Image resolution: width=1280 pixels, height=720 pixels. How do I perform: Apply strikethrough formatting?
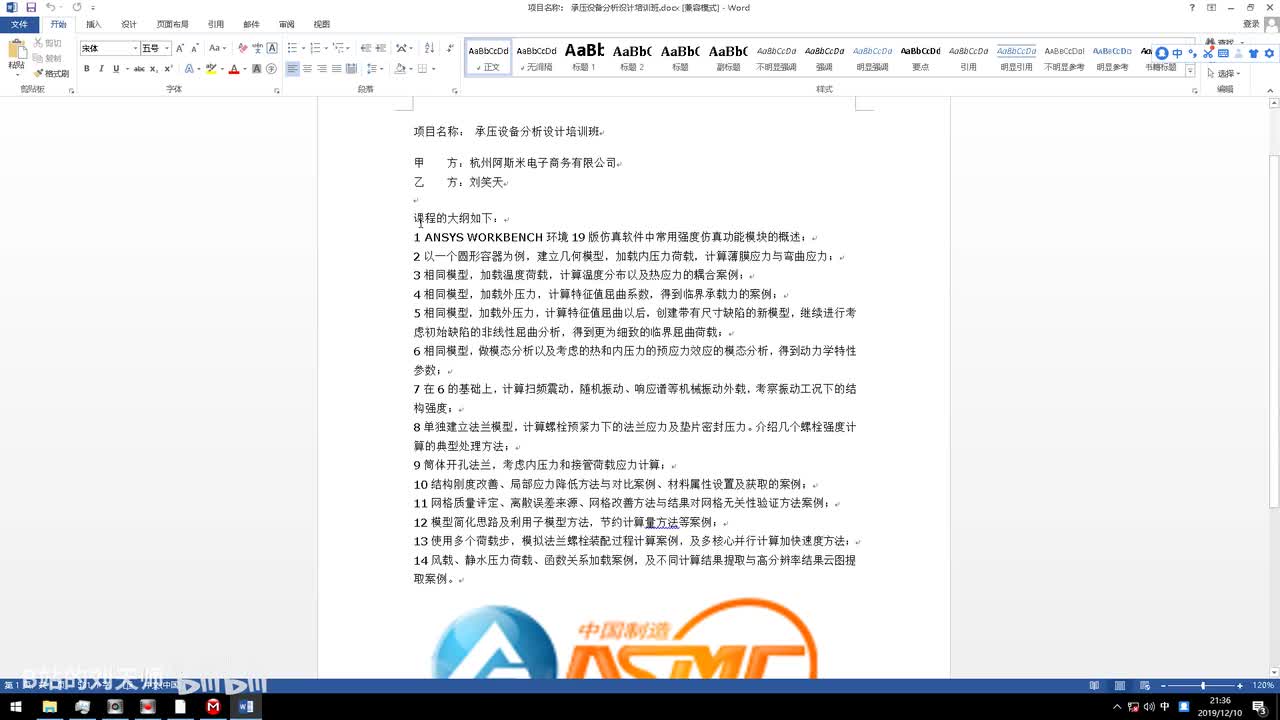pyautogui.click(x=139, y=69)
